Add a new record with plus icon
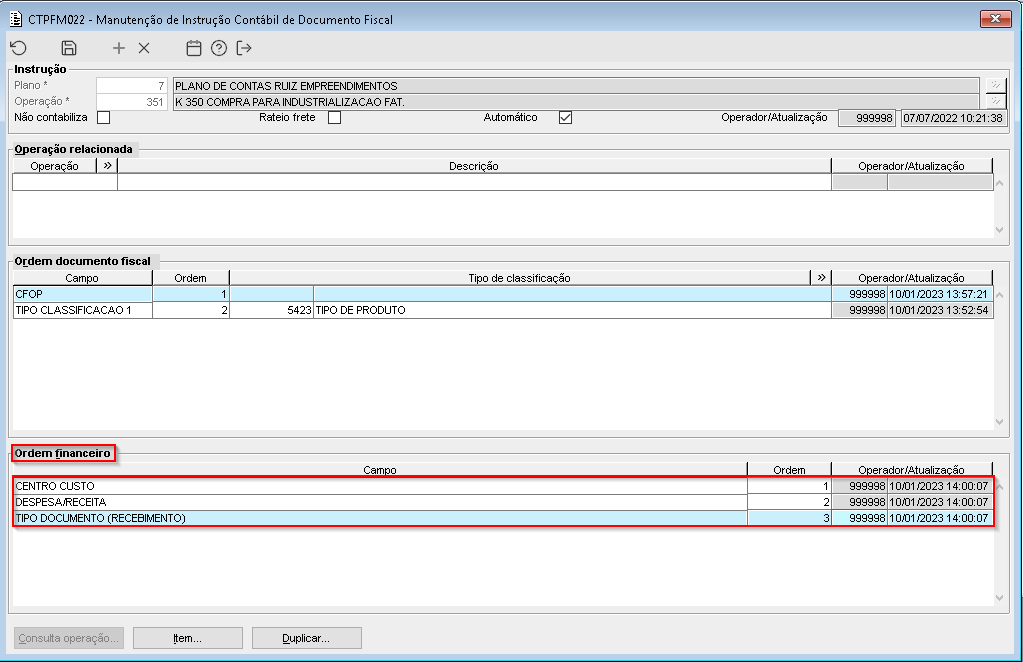Image resolution: width=1023 pixels, height=662 pixels. click(x=119, y=48)
